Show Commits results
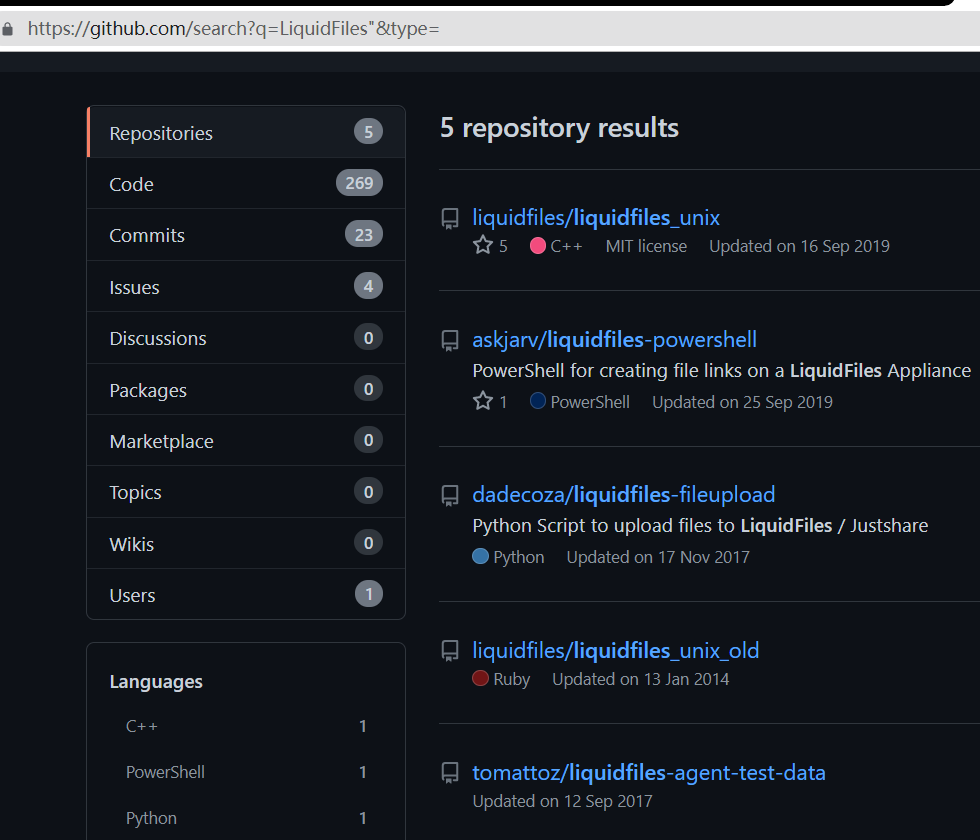This screenshot has width=980, height=840. 246,235
